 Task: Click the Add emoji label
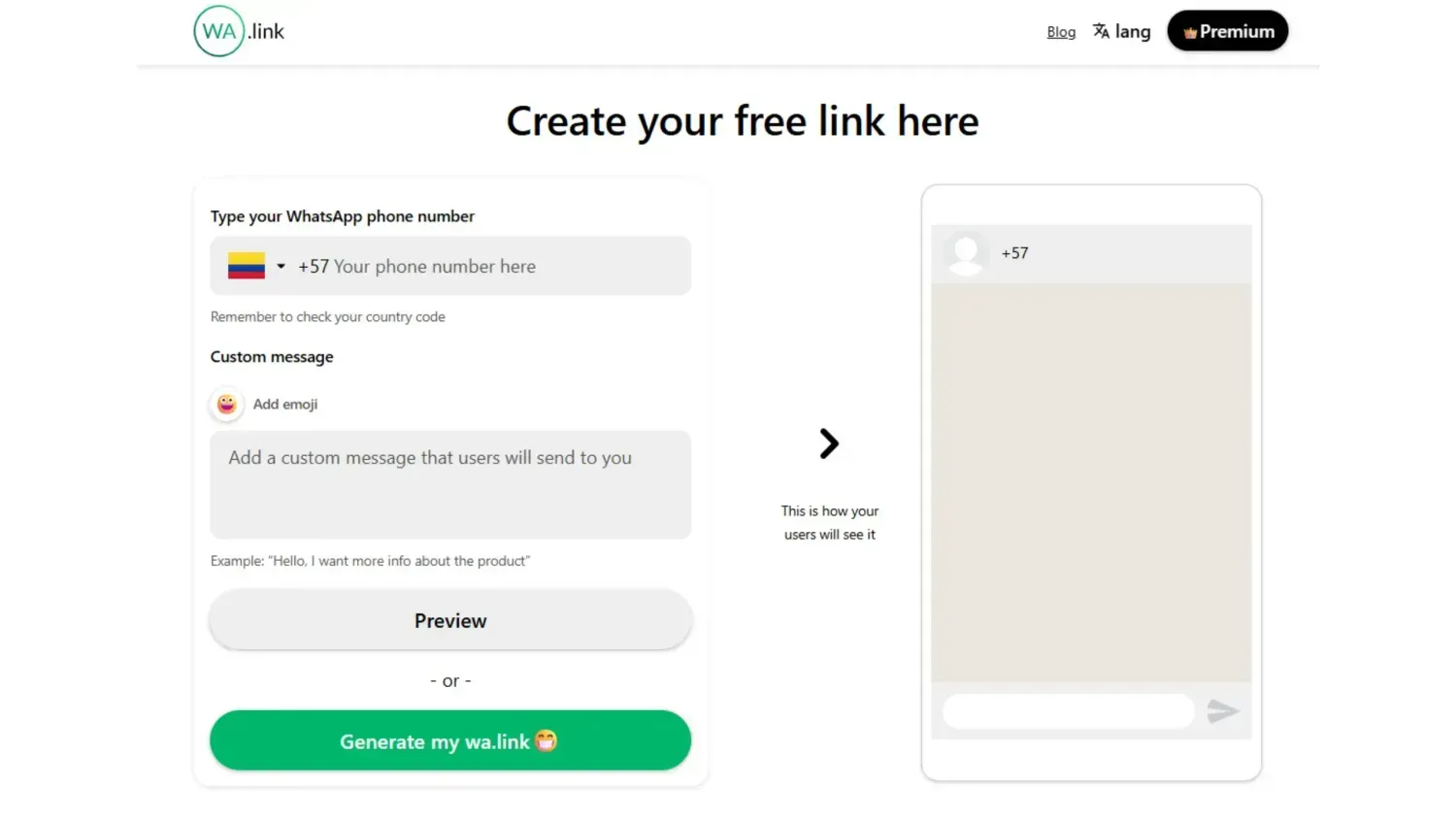[x=285, y=404]
